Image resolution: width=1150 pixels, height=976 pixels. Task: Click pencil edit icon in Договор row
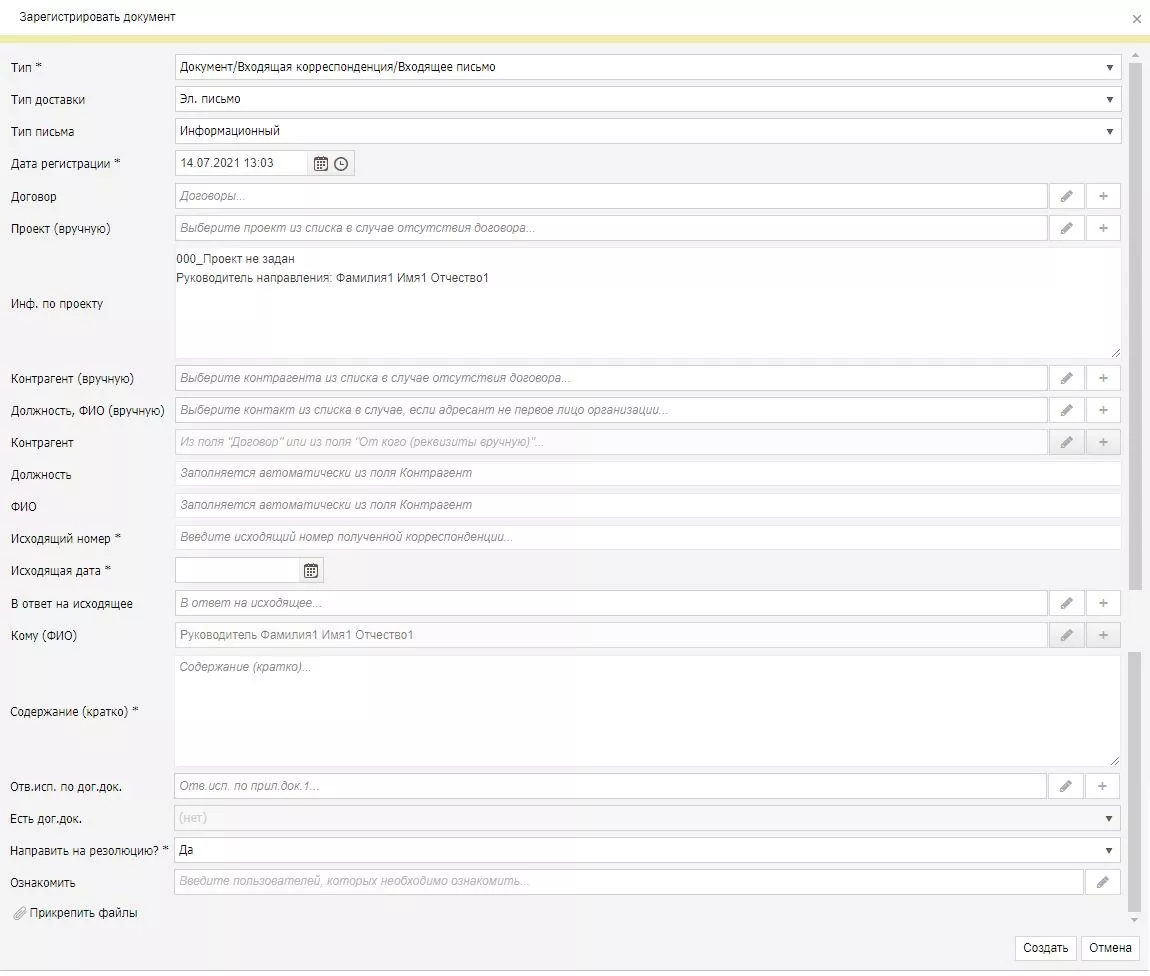tap(1066, 197)
